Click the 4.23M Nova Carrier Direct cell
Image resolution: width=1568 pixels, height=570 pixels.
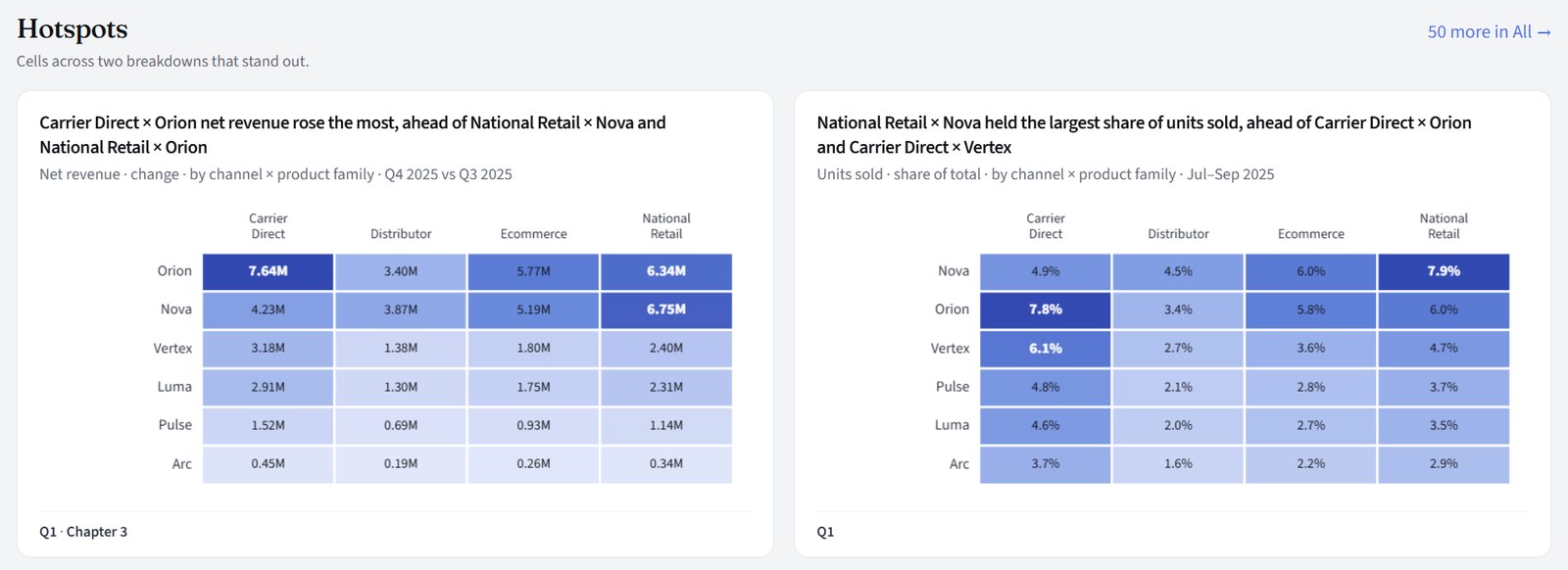click(x=268, y=309)
